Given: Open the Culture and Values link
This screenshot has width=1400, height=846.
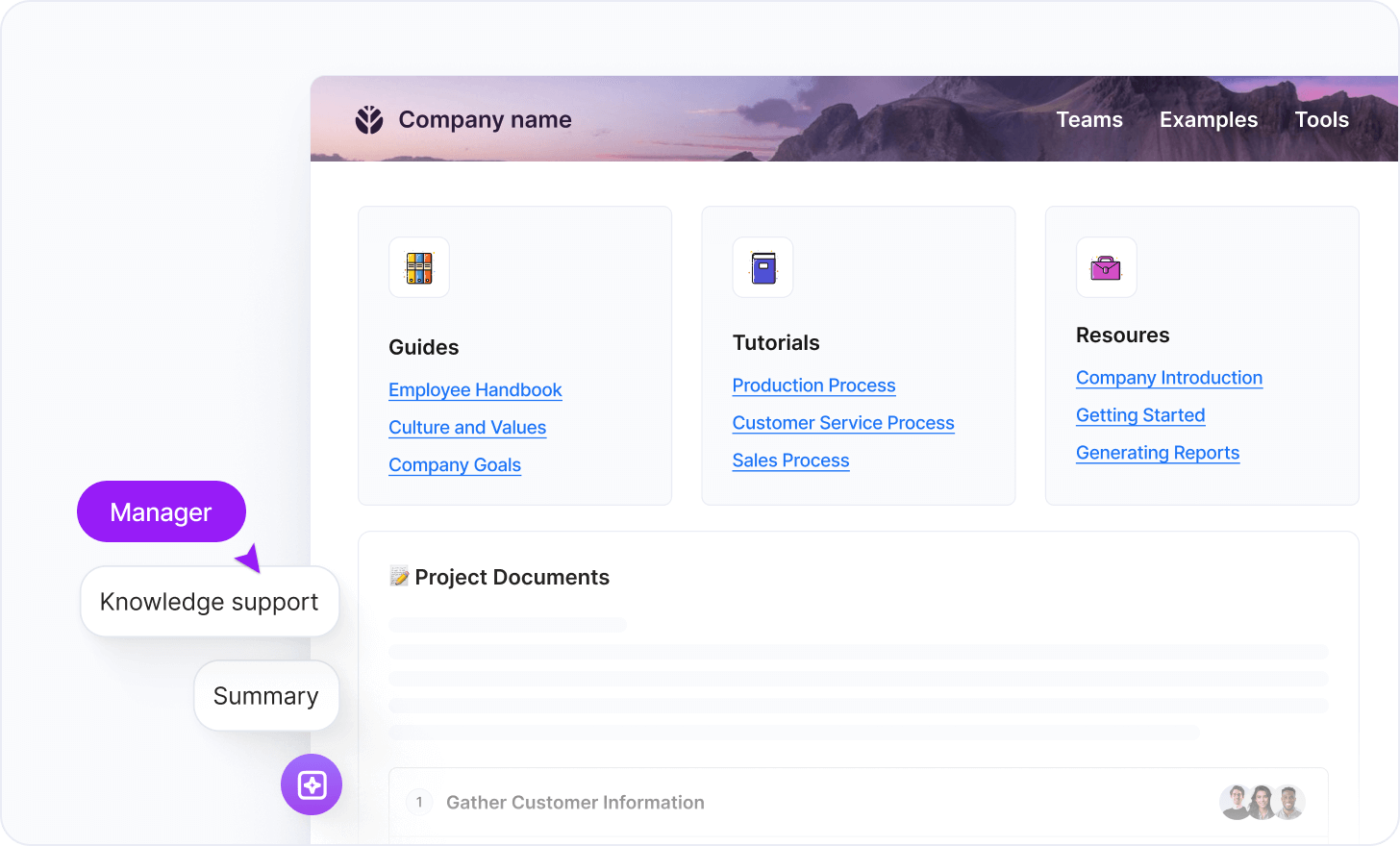Looking at the screenshot, I should coord(467,428).
